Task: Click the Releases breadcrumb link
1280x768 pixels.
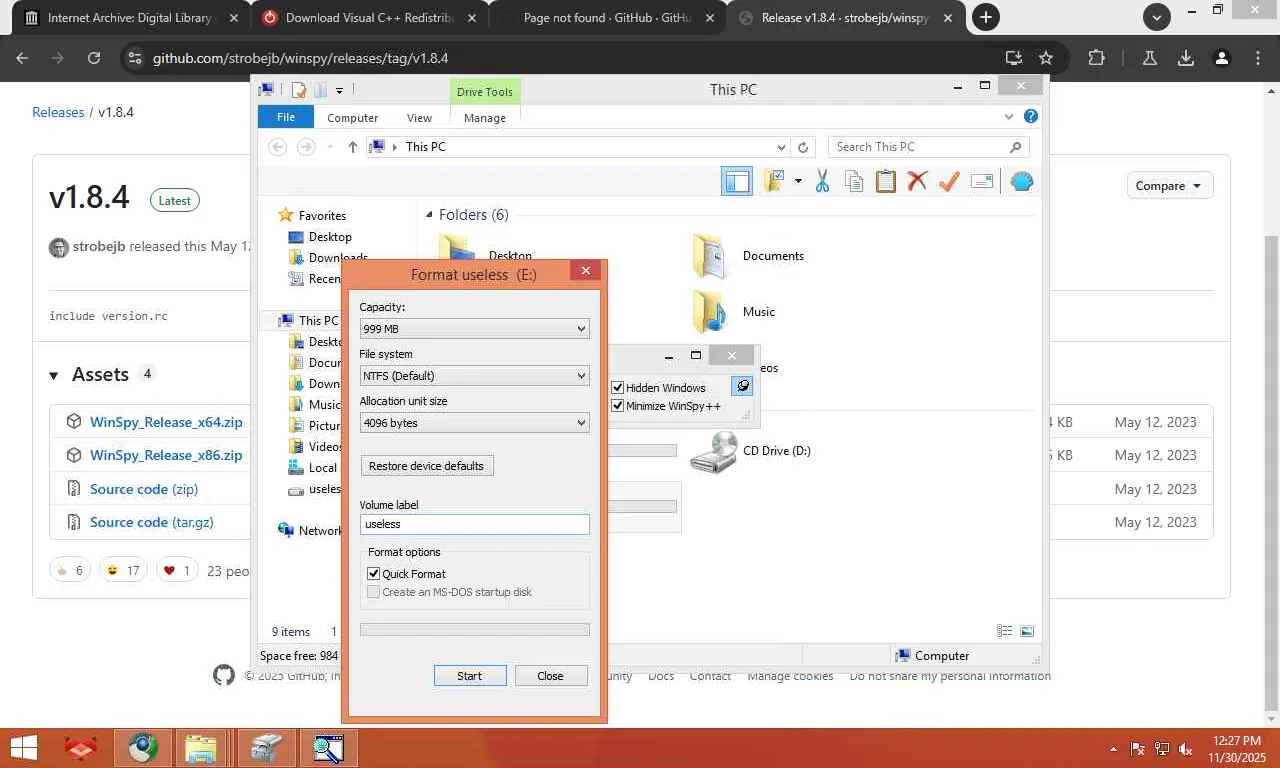Action: (58, 112)
